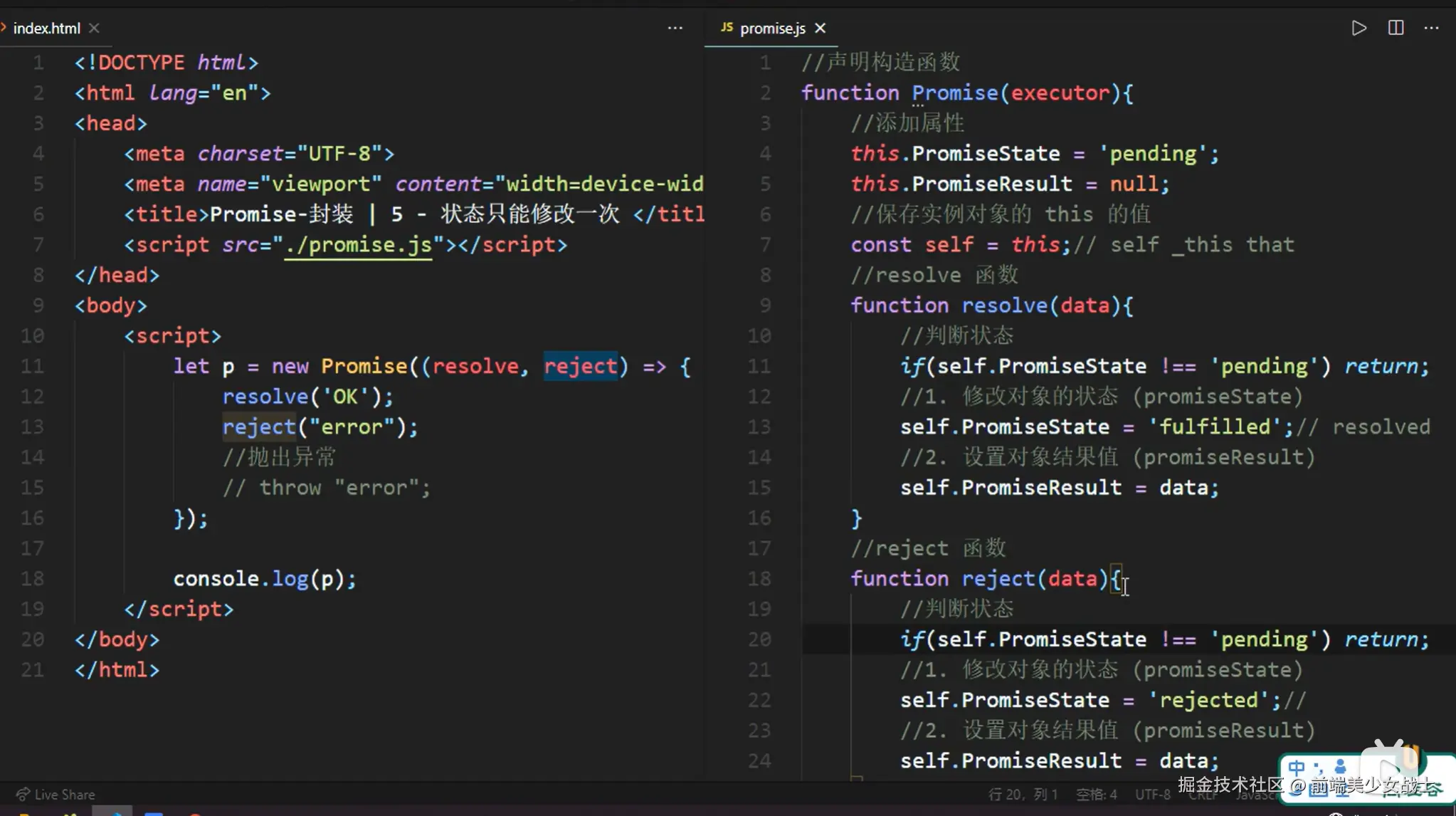The image size is (1456, 816).
Task: Click line and column indicator in status bar
Action: [x=1023, y=794]
